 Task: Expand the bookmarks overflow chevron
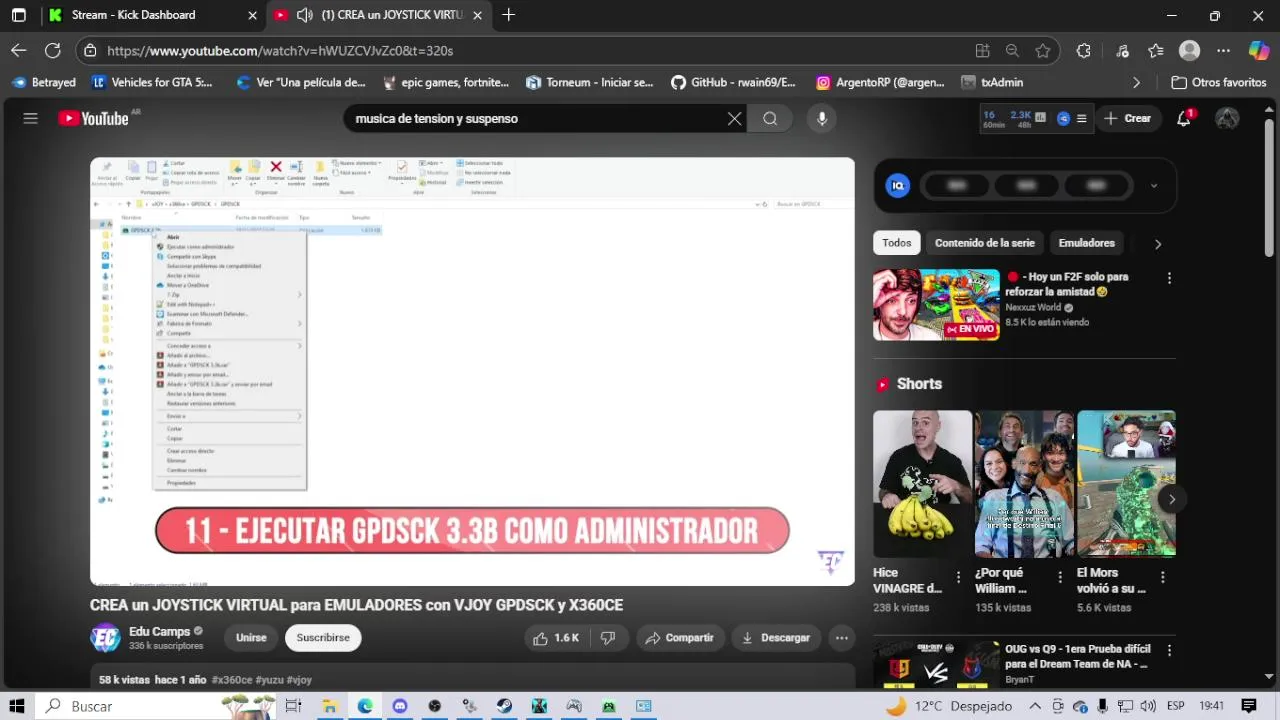tap(1136, 82)
